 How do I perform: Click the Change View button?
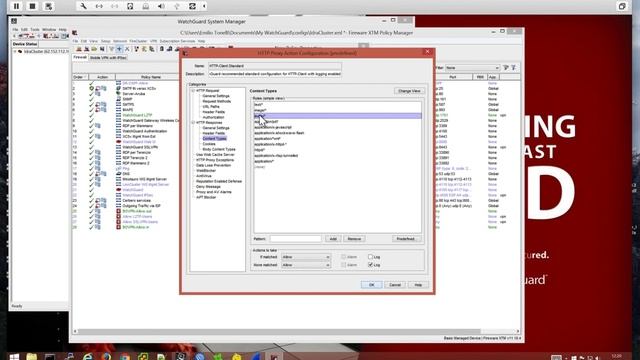coord(409,91)
